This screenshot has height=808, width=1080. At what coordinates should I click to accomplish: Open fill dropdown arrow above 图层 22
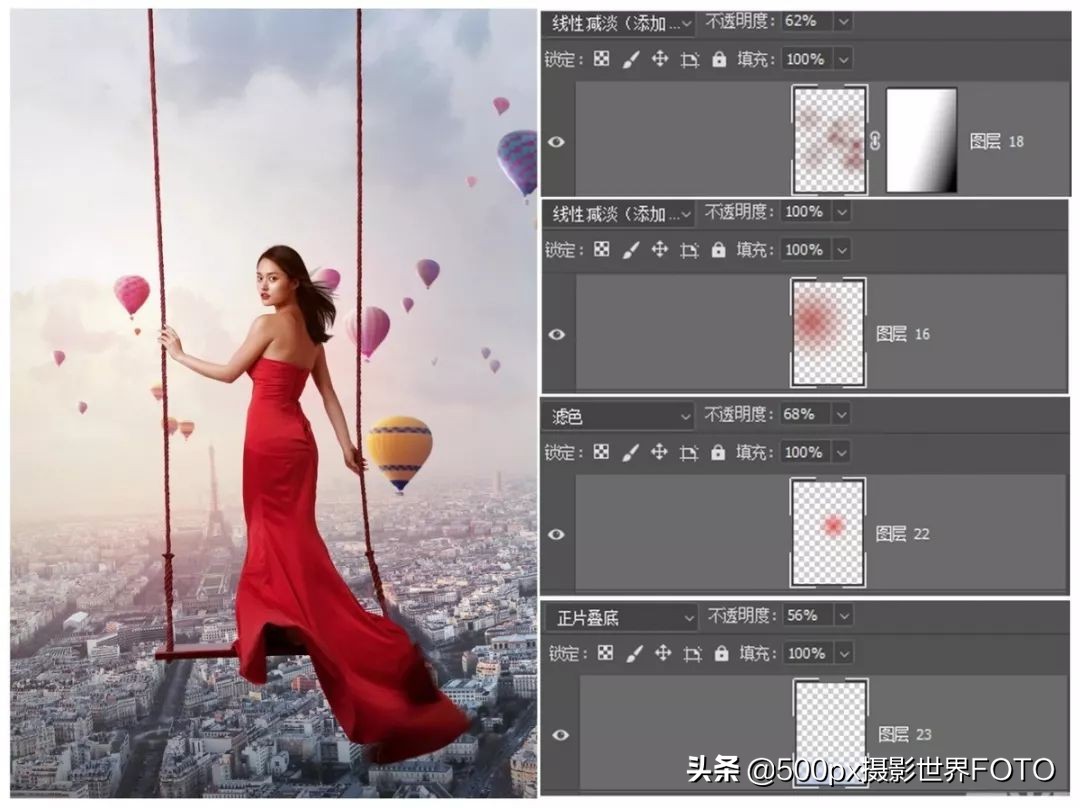pos(842,453)
